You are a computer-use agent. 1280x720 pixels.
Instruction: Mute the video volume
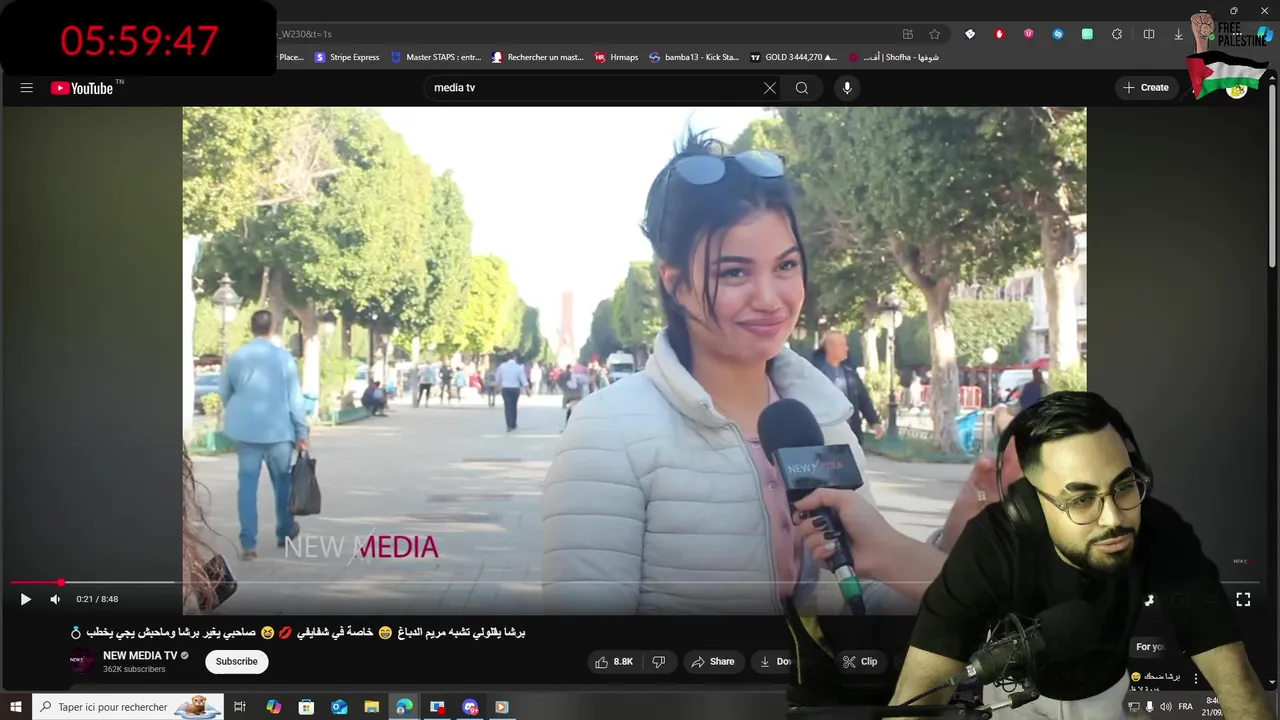click(55, 599)
